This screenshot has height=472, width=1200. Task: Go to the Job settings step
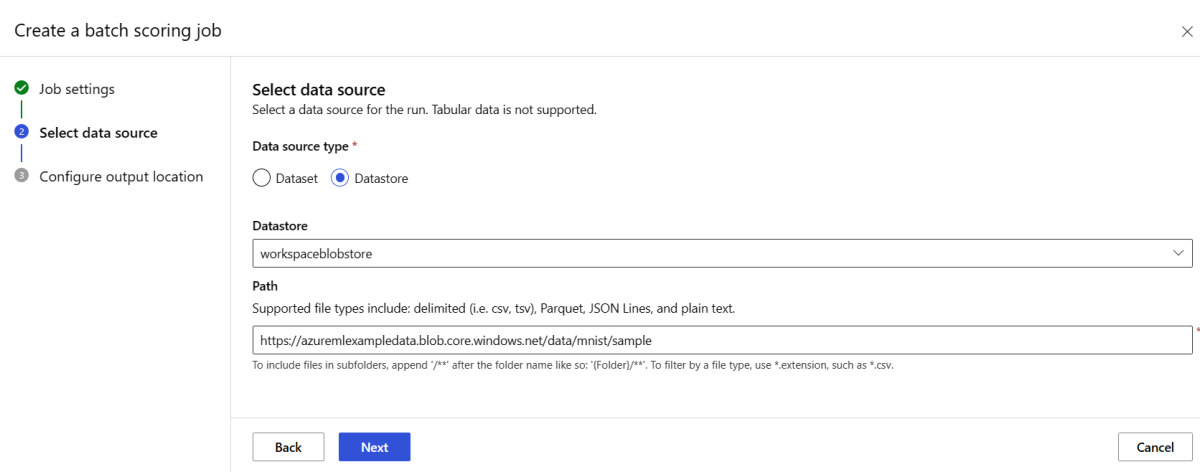77,89
